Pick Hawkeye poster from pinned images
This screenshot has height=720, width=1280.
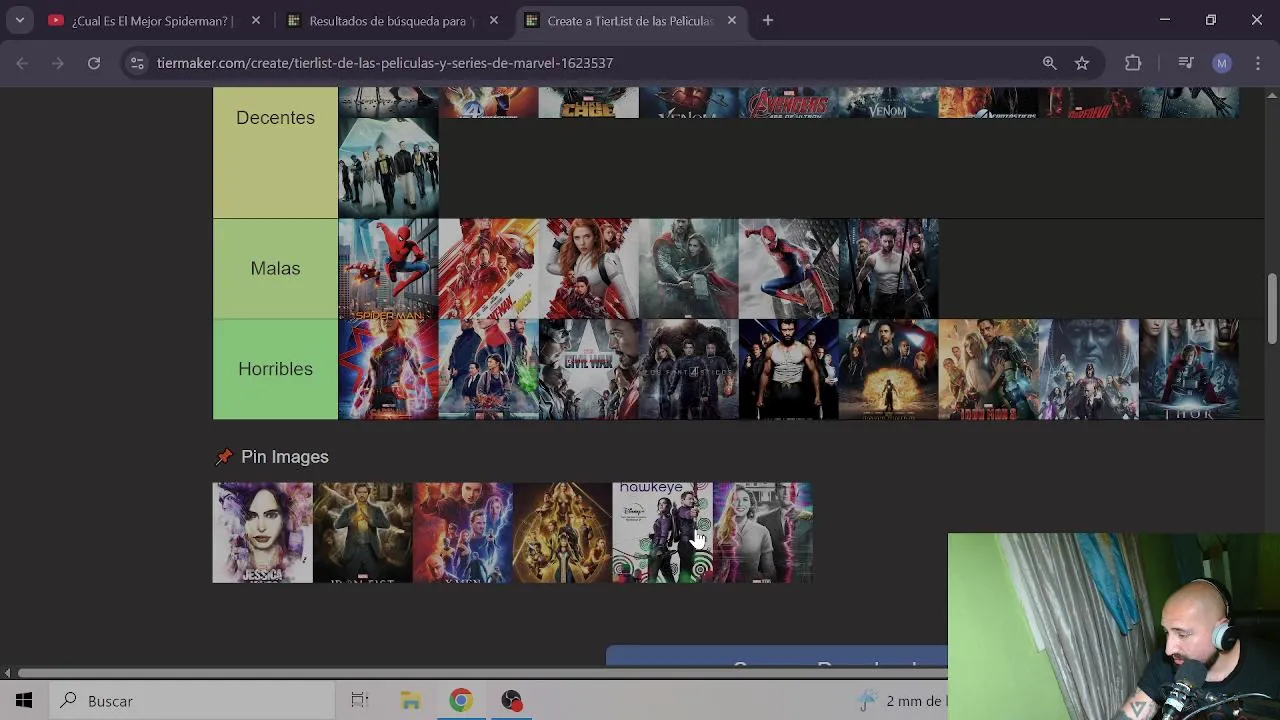662,533
